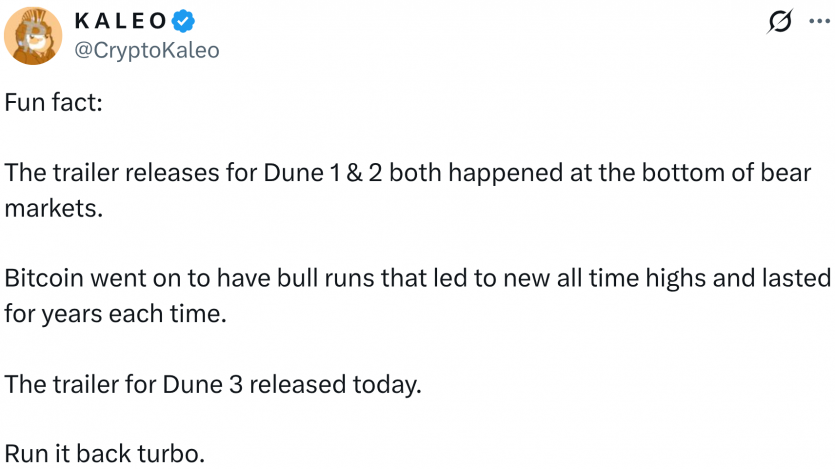Image resolution: width=835 pixels, height=469 pixels.
Task: Open the KALEO display name link
Action: (118, 21)
